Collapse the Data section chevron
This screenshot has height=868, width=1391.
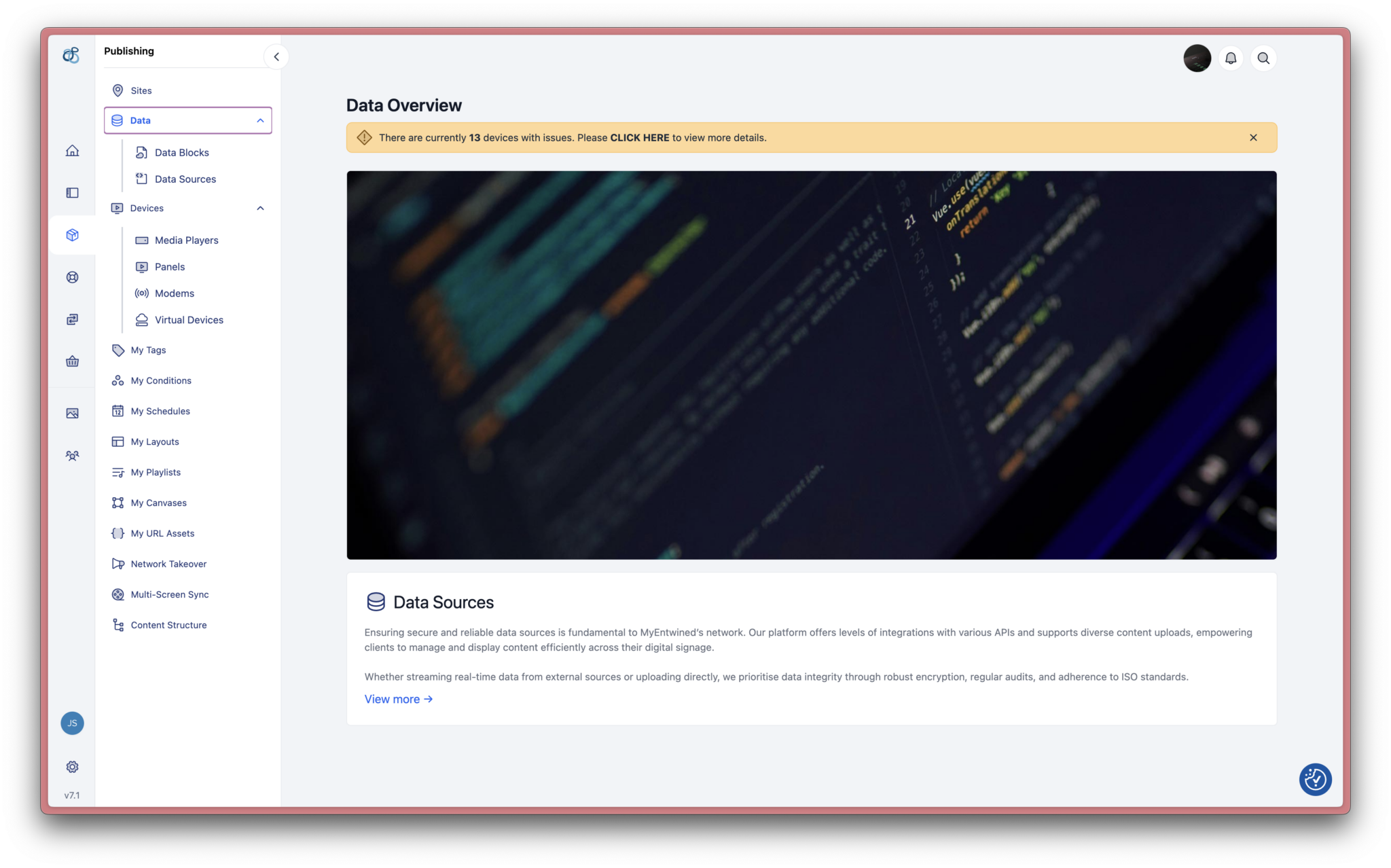260,120
